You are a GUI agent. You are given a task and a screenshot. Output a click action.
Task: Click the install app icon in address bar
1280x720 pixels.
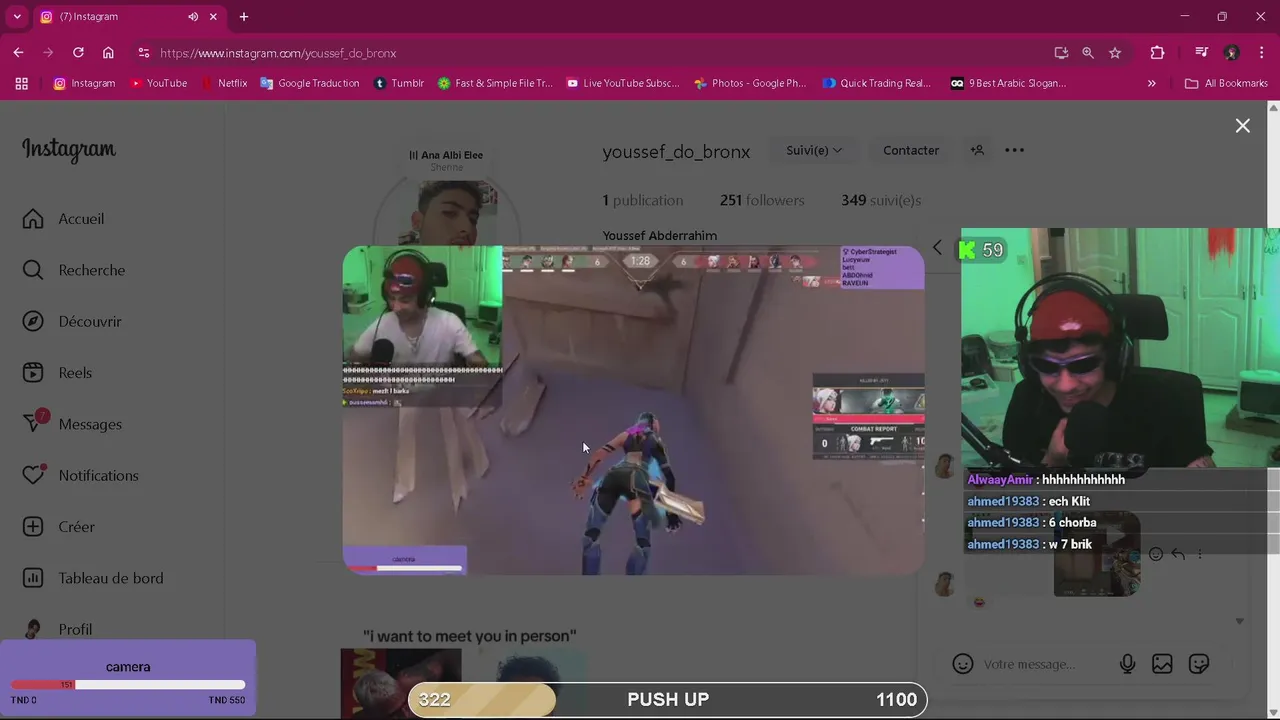(x=1061, y=53)
